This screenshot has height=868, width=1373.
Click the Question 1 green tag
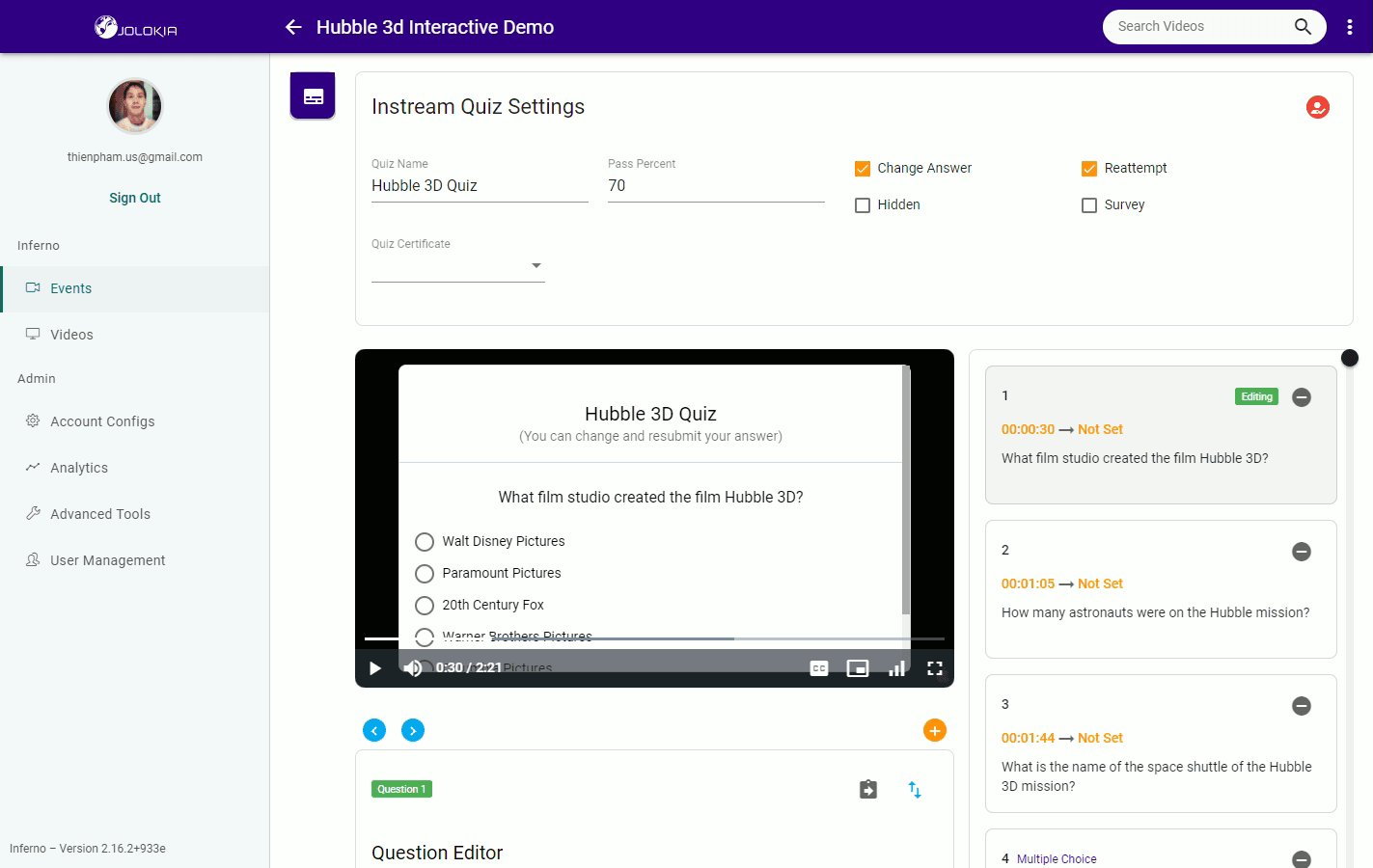pyautogui.click(x=401, y=789)
